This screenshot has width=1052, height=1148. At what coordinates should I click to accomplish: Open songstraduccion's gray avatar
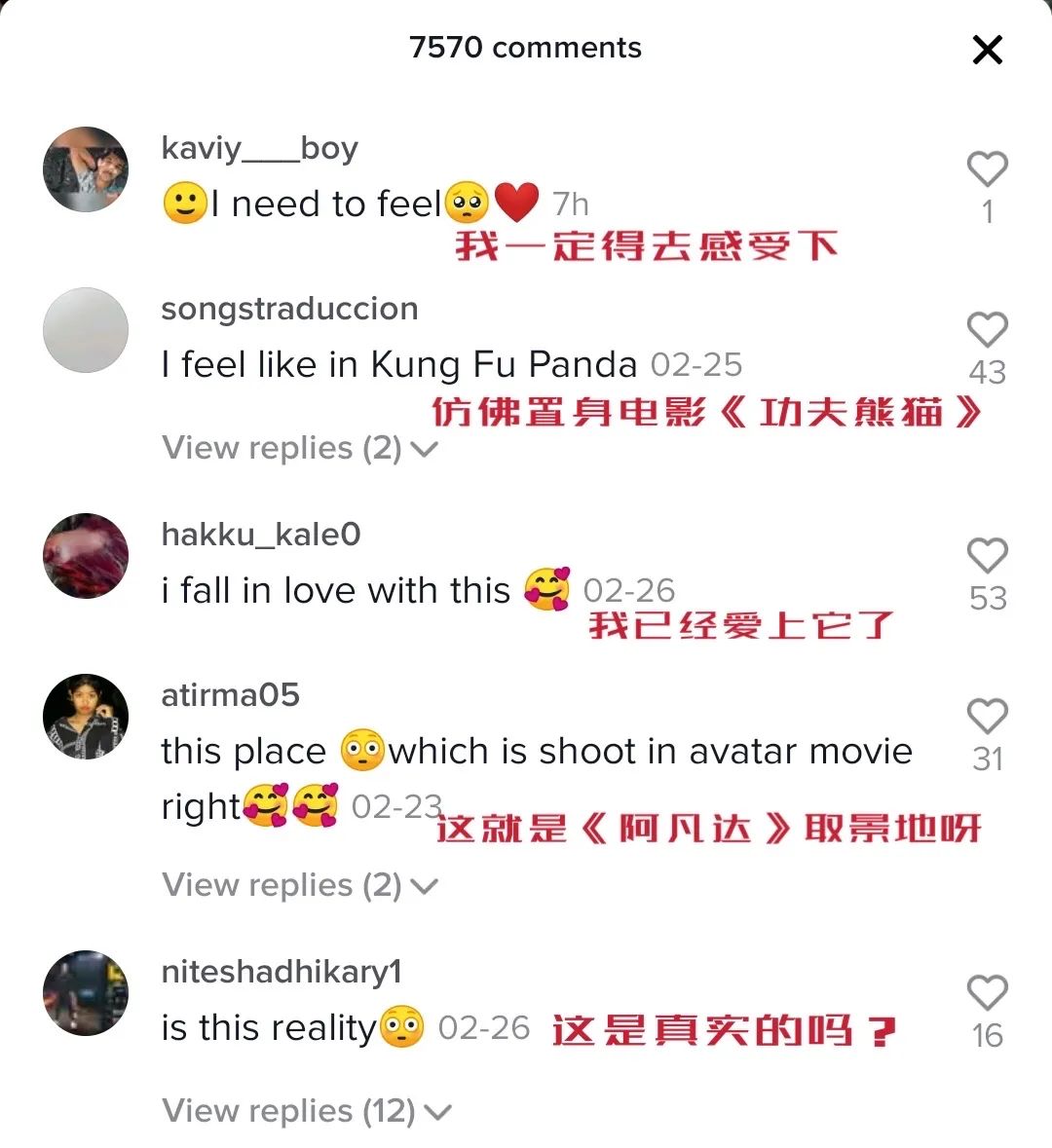[x=86, y=330]
